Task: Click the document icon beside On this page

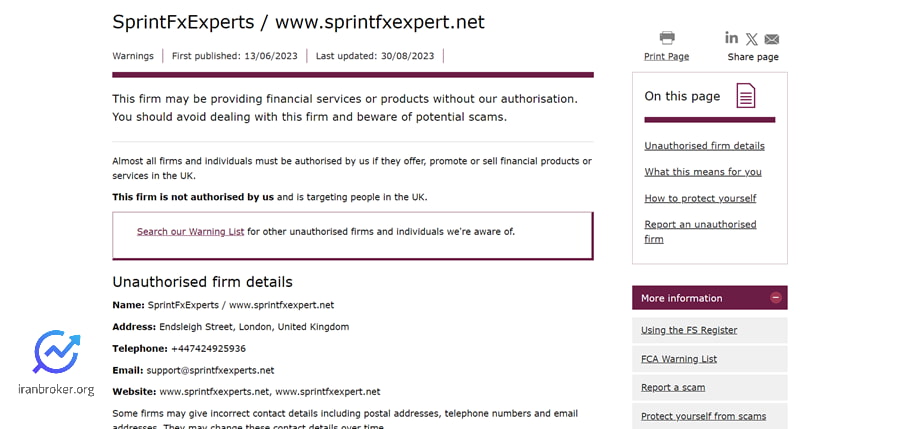Action: point(746,95)
